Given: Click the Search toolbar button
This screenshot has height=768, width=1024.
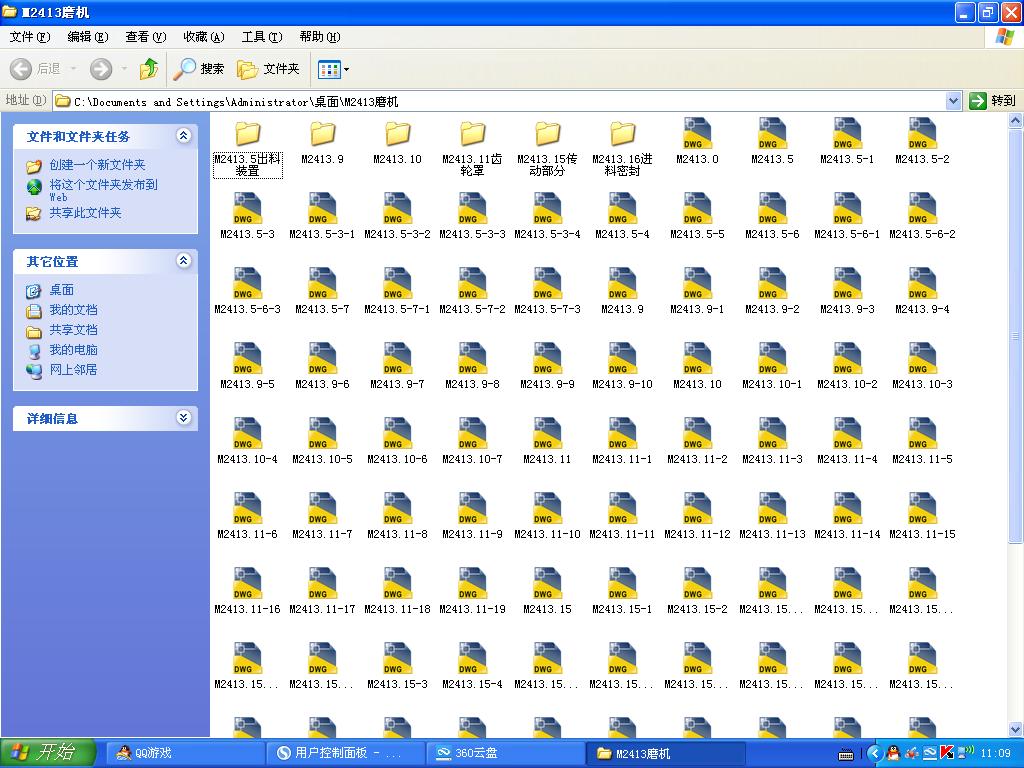Looking at the screenshot, I should click(200, 69).
